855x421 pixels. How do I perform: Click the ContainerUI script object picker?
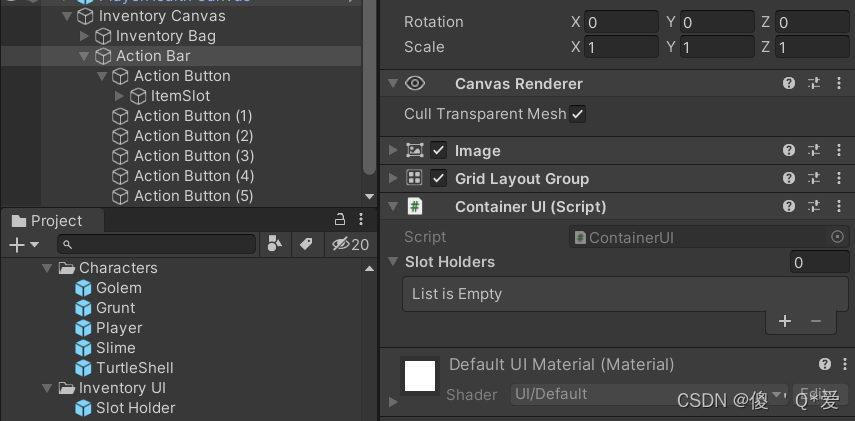coord(837,237)
